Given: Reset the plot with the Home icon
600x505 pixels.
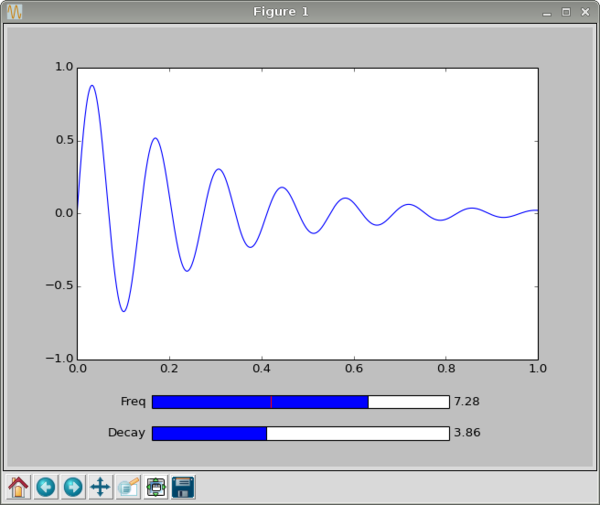Looking at the screenshot, I should tap(19, 487).
